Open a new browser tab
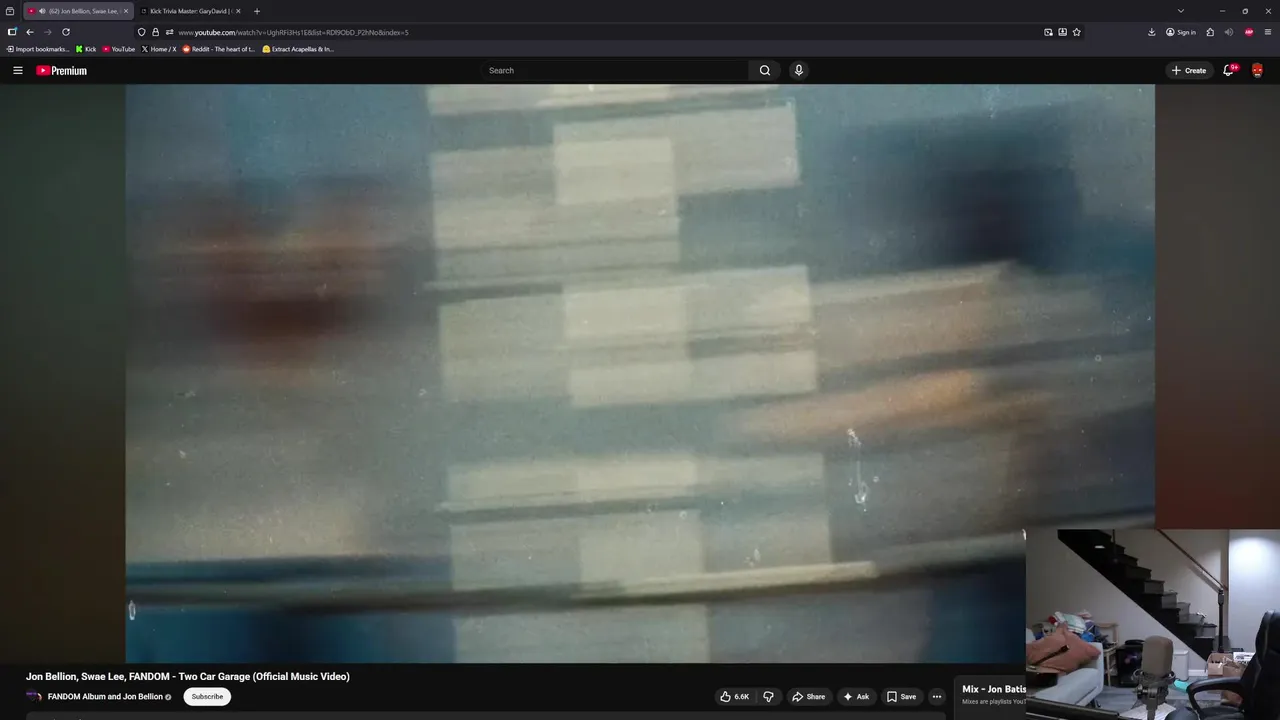The width and height of the screenshot is (1280, 720). point(257,11)
